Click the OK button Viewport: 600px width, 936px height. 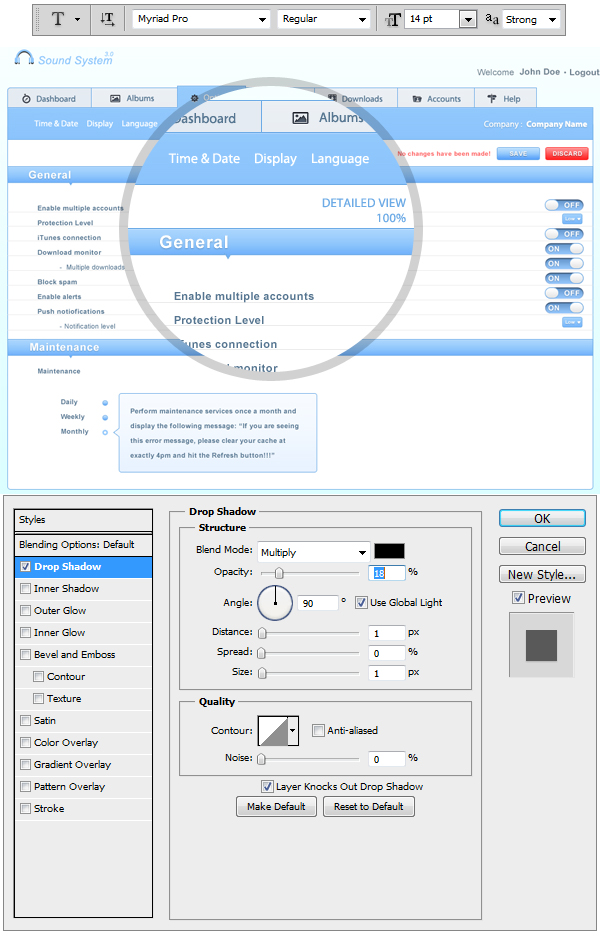coord(542,519)
